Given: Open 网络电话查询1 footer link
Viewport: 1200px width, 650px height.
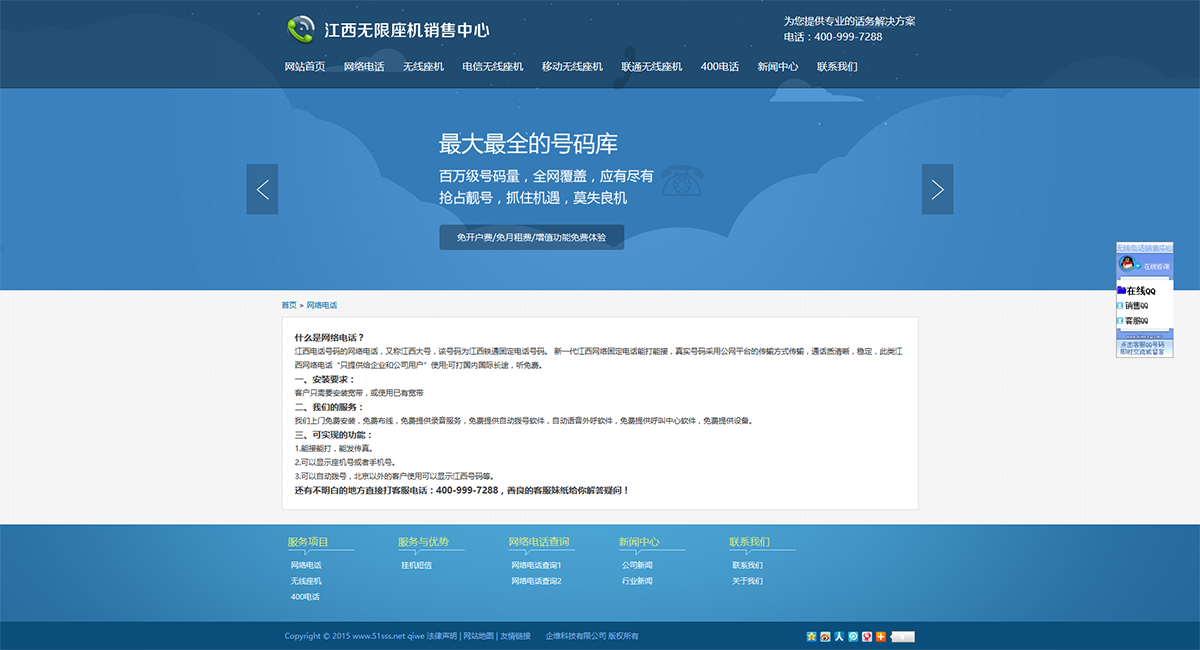Looking at the screenshot, I should (536, 566).
